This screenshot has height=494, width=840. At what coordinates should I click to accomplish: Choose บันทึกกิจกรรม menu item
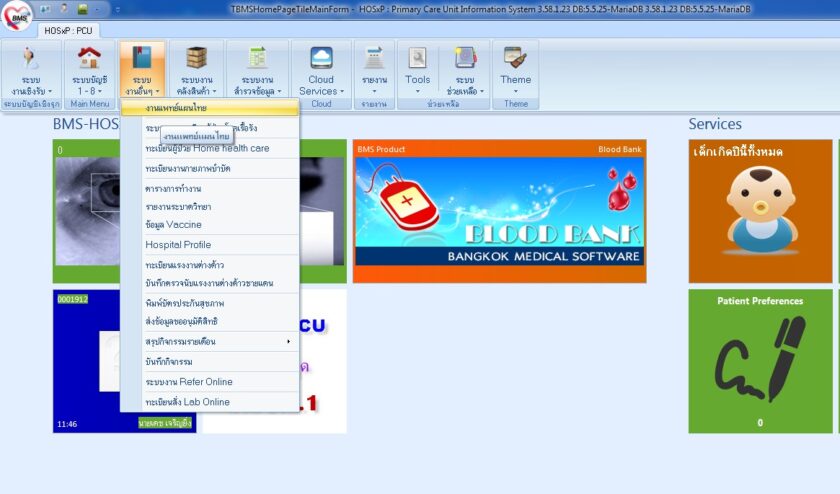tap(210, 362)
